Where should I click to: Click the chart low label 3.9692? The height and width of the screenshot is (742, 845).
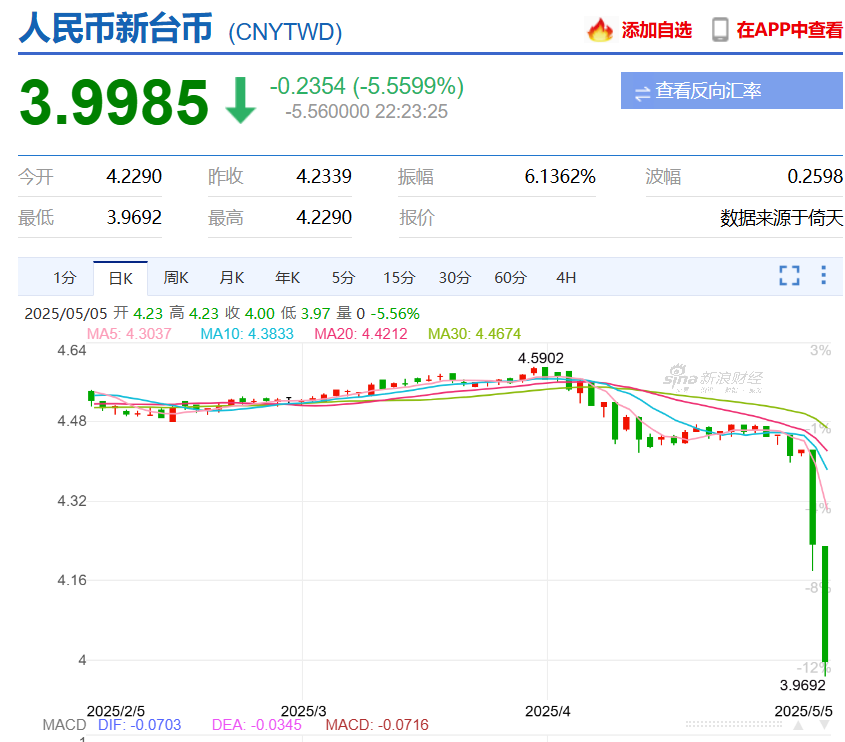tap(802, 685)
